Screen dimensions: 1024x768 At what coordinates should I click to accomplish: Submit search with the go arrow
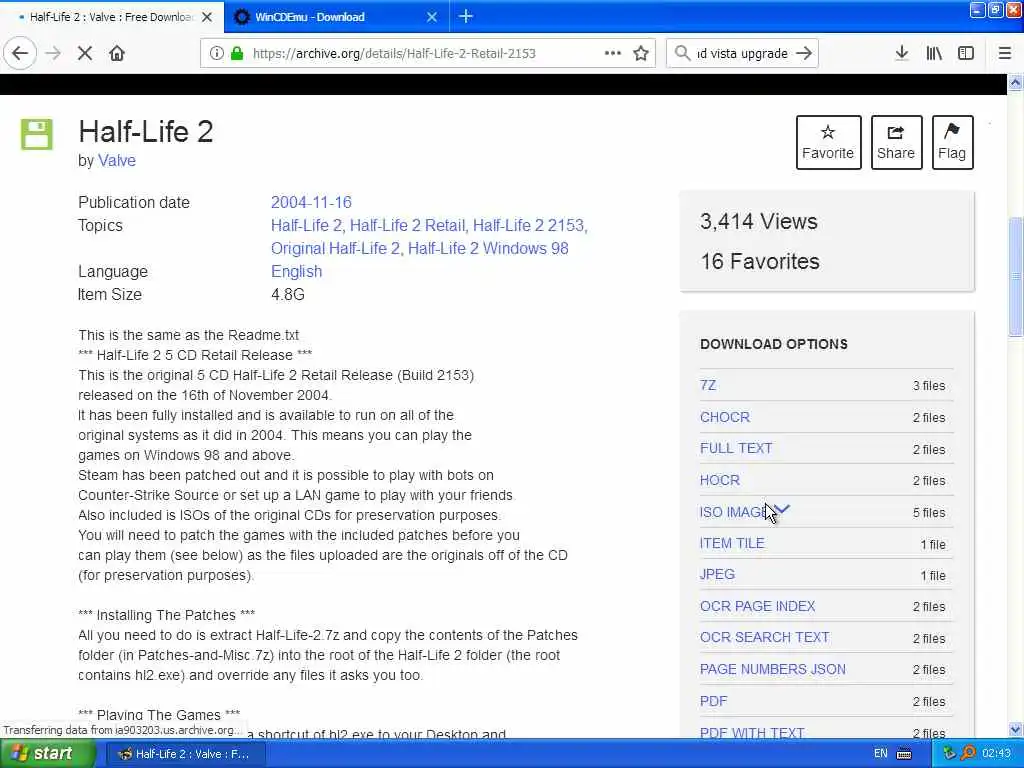tap(805, 53)
